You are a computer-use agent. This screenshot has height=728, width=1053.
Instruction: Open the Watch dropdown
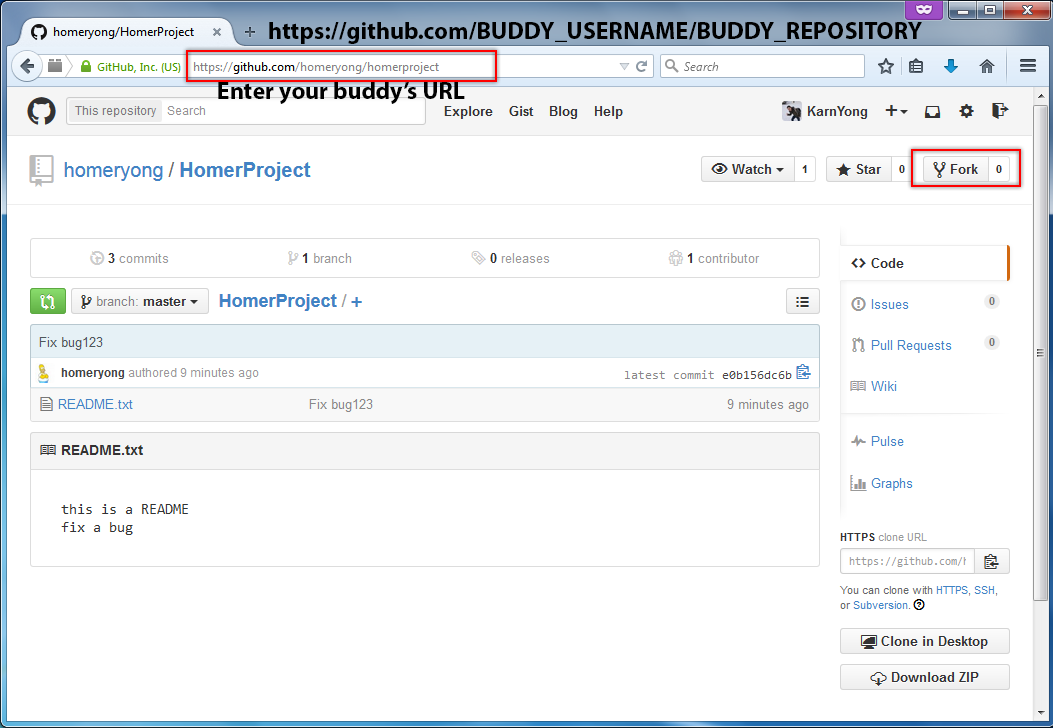[x=748, y=169]
